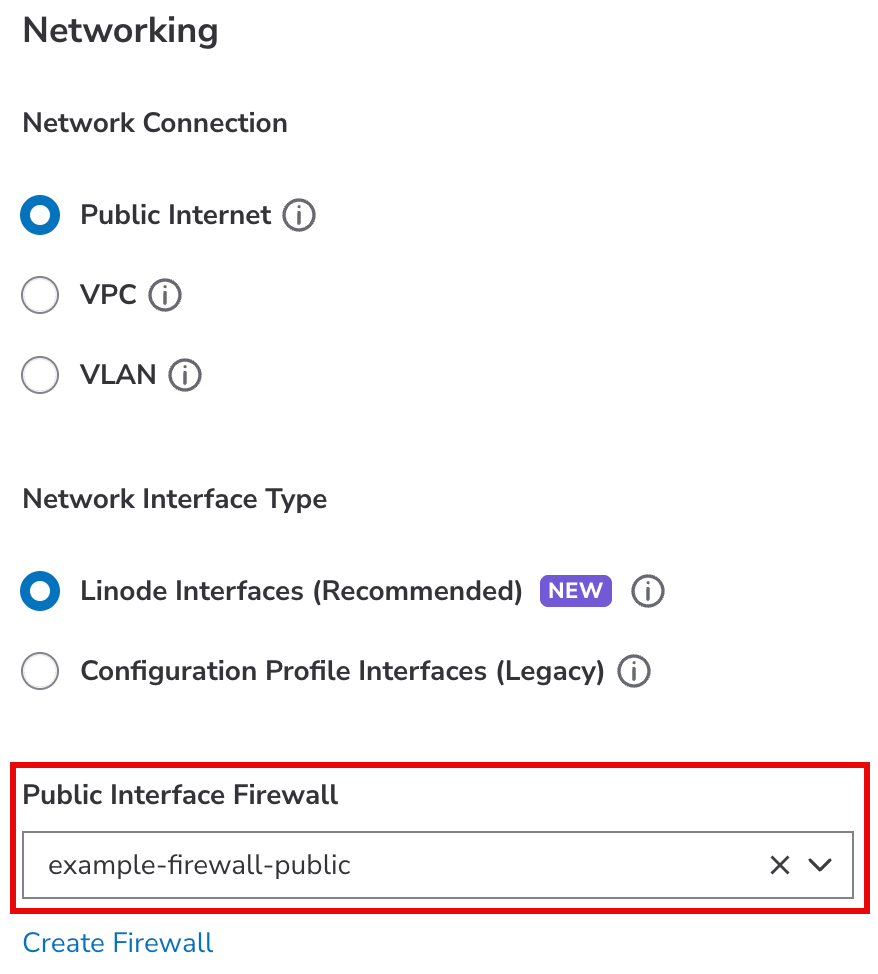Open info icon beside Linode Interfaces
The height and width of the screenshot is (974, 878).
(x=647, y=591)
